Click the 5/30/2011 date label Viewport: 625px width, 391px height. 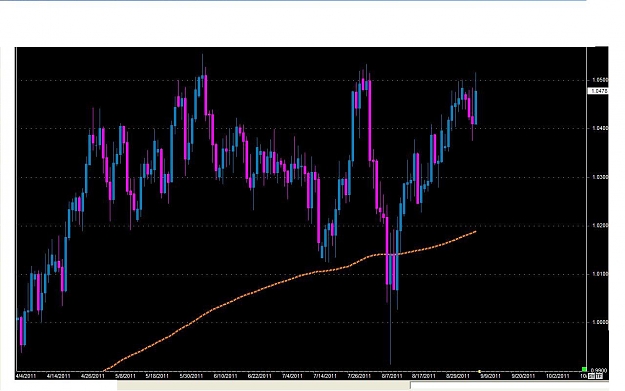pyautogui.click(x=192, y=376)
